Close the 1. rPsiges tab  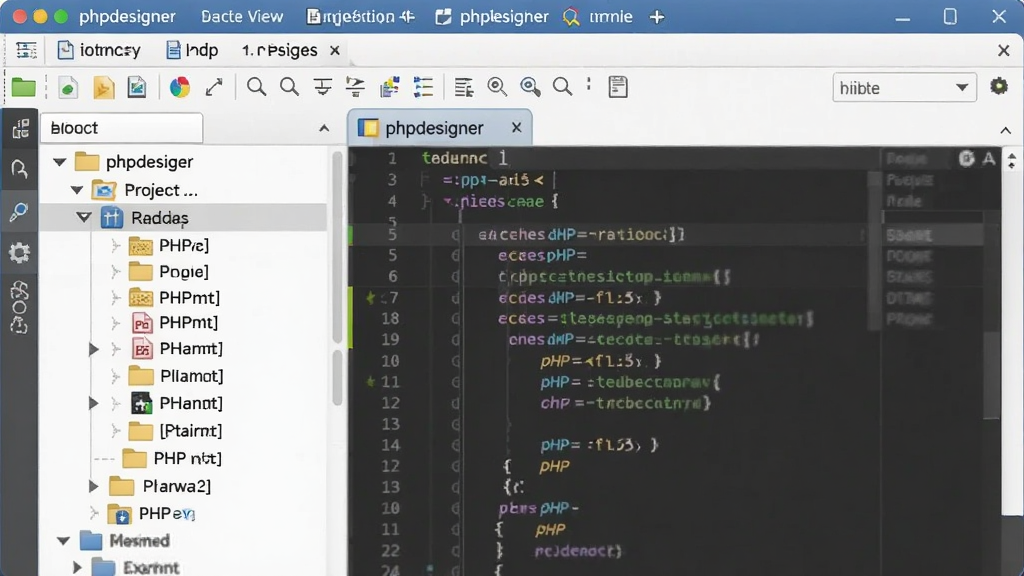tap(334, 50)
